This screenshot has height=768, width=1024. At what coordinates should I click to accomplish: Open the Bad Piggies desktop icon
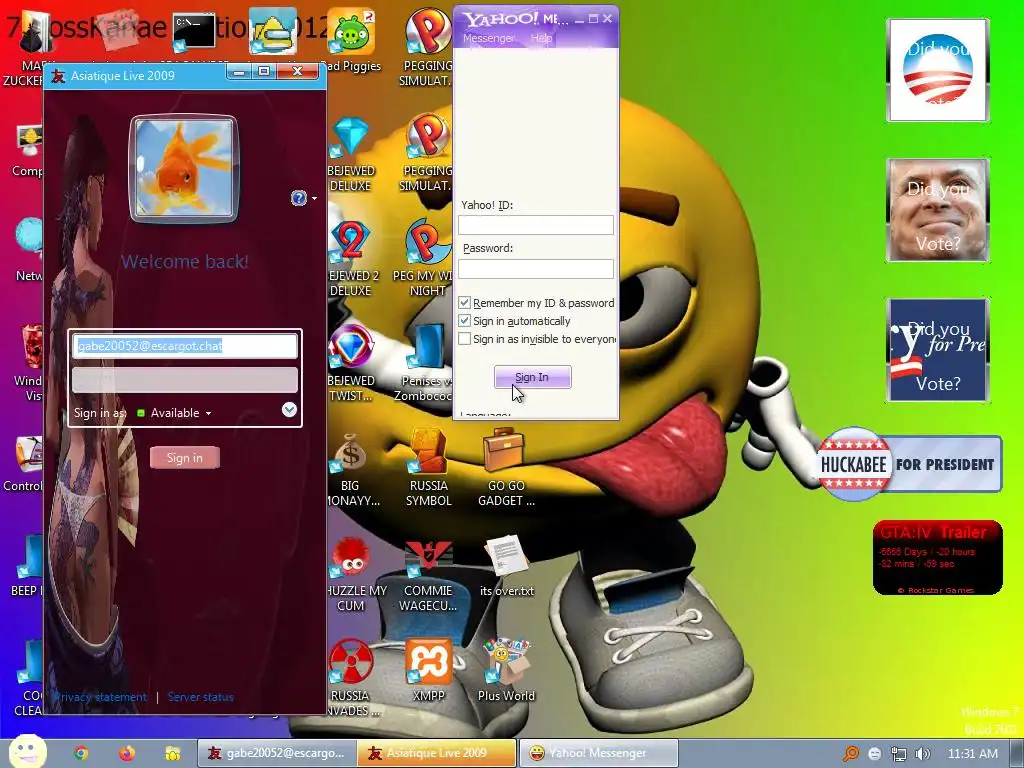coord(352,40)
